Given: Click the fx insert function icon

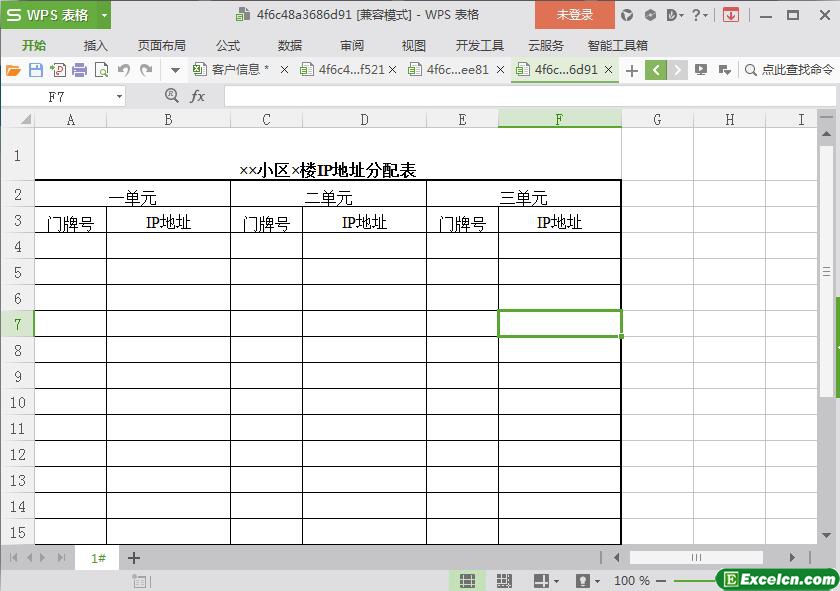Looking at the screenshot, I should point(198,96).
